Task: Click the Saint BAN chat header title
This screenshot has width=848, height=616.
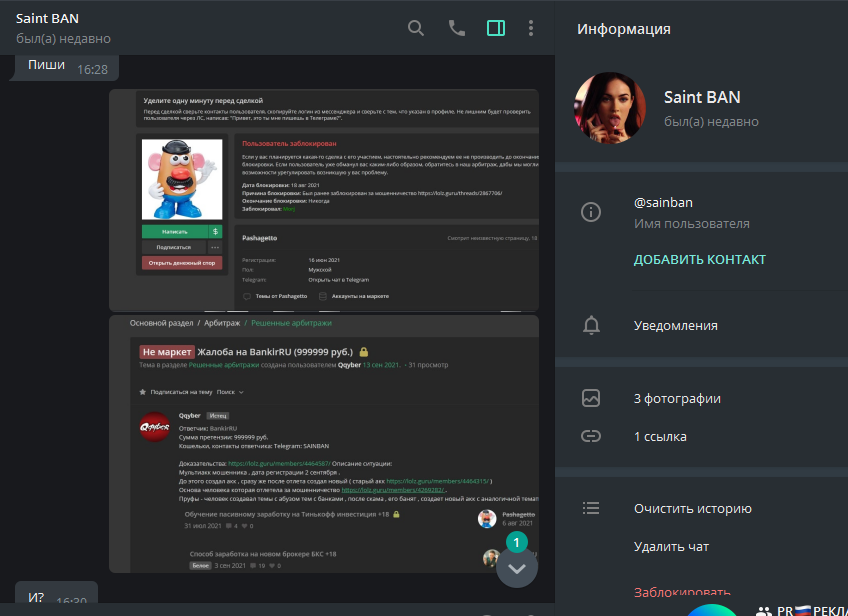Action: [47, 18]
